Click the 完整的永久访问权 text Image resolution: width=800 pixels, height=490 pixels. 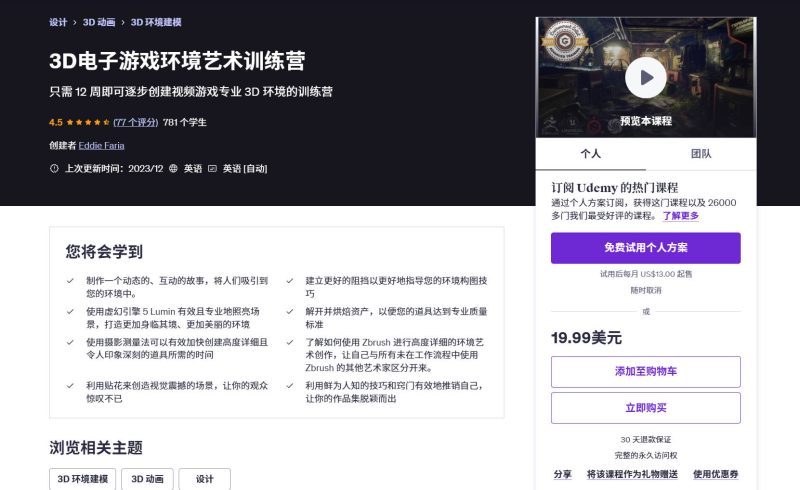coord(645,455)
